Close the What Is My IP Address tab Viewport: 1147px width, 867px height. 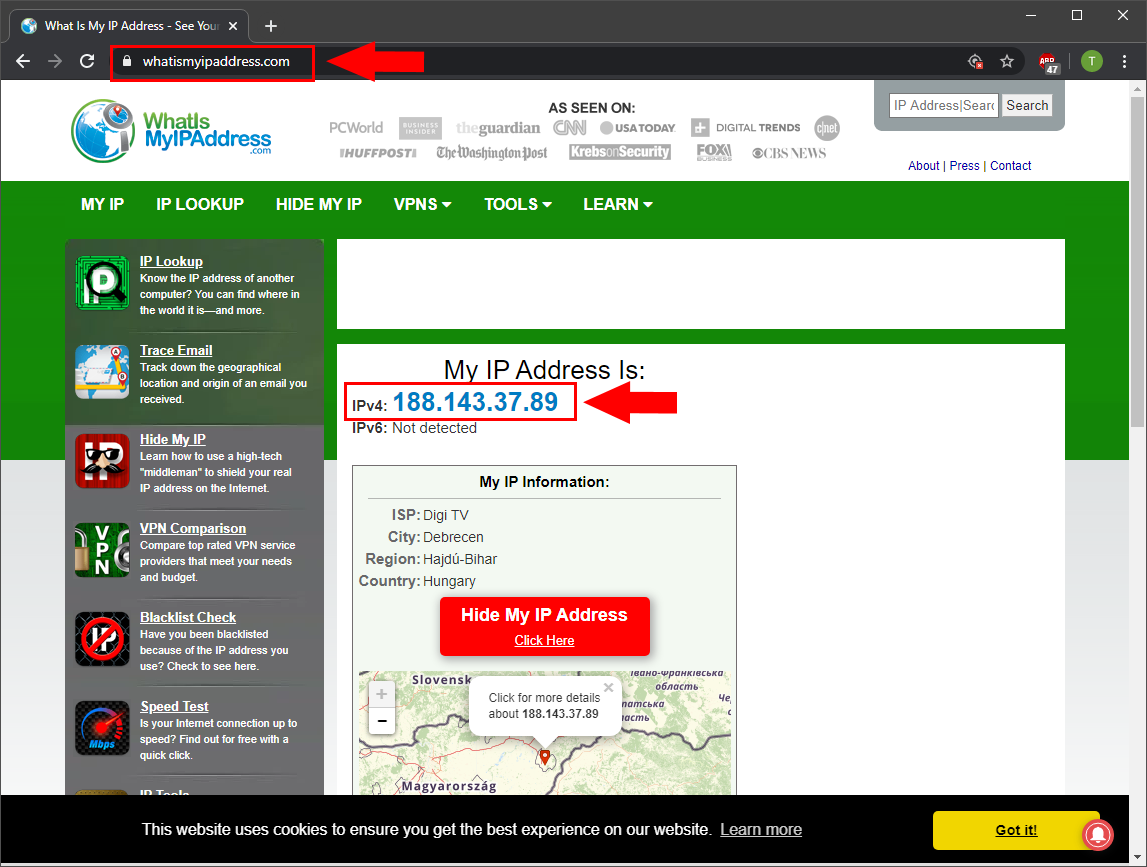pyautogui.click(x=233, y=26)
